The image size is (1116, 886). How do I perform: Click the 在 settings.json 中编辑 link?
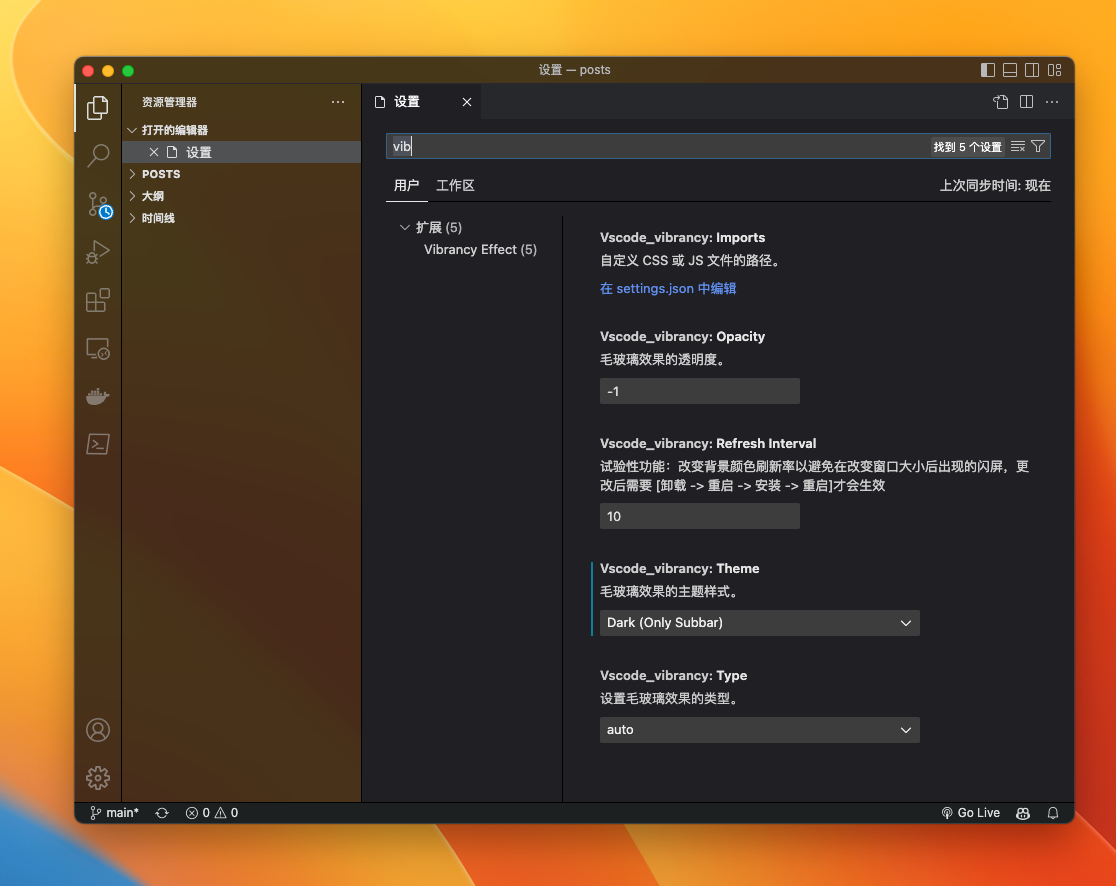coord(668,288)
